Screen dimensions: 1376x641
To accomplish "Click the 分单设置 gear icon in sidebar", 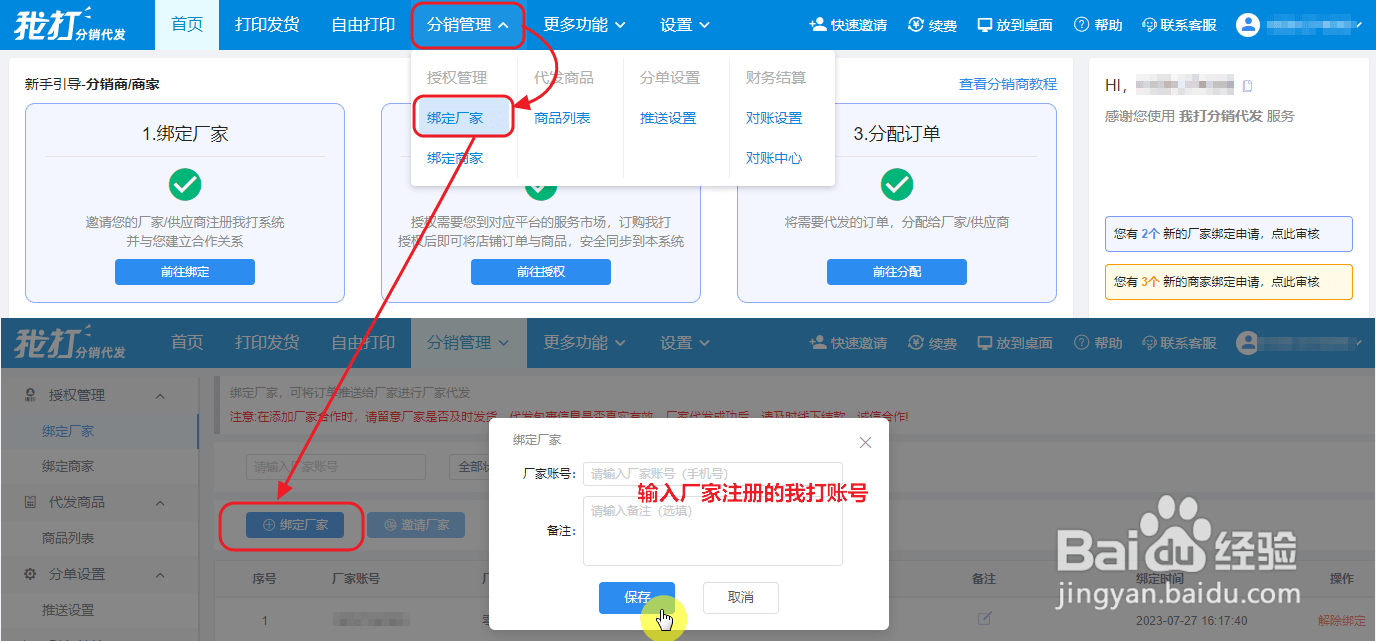I will pos(30,574).
